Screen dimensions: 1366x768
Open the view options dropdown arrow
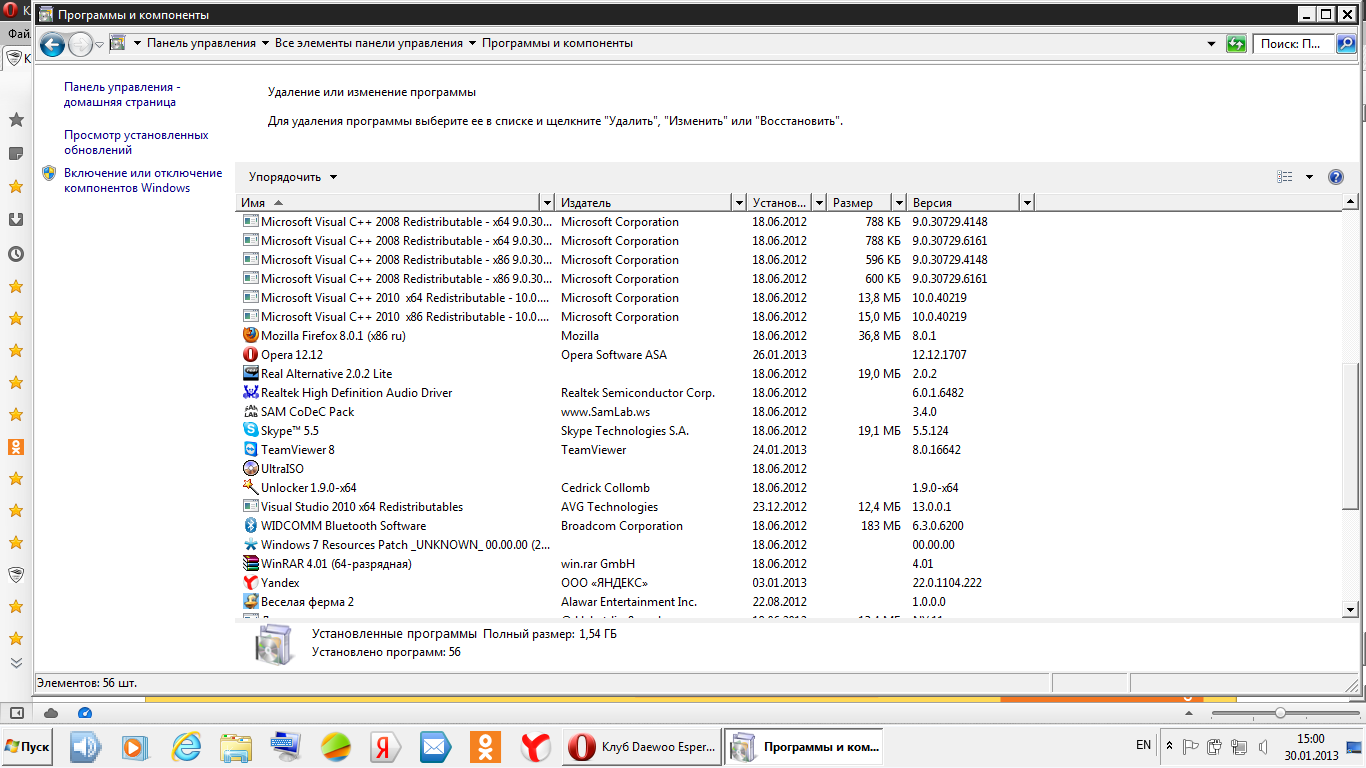[x=1309, y=177]
